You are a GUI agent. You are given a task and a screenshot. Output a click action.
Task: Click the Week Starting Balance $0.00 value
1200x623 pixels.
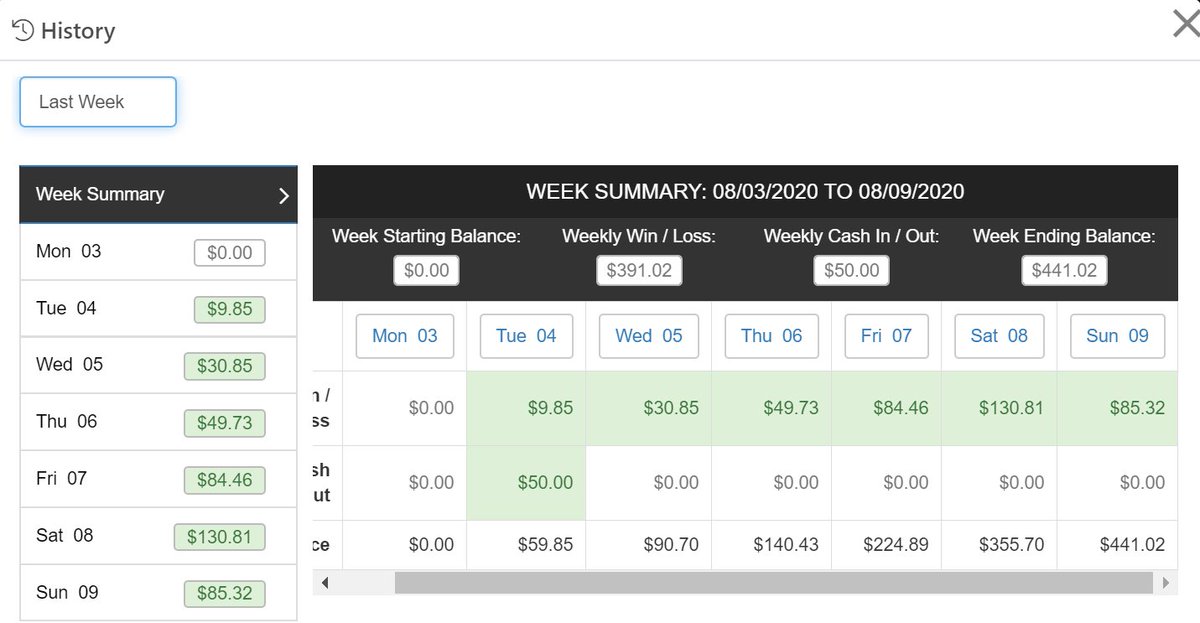(427, 270)
